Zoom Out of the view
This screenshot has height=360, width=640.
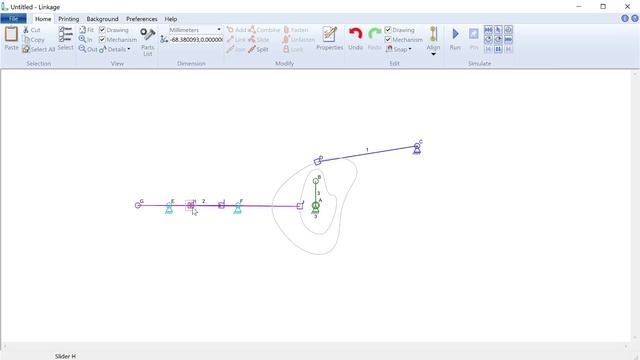[x=88, y=49]
